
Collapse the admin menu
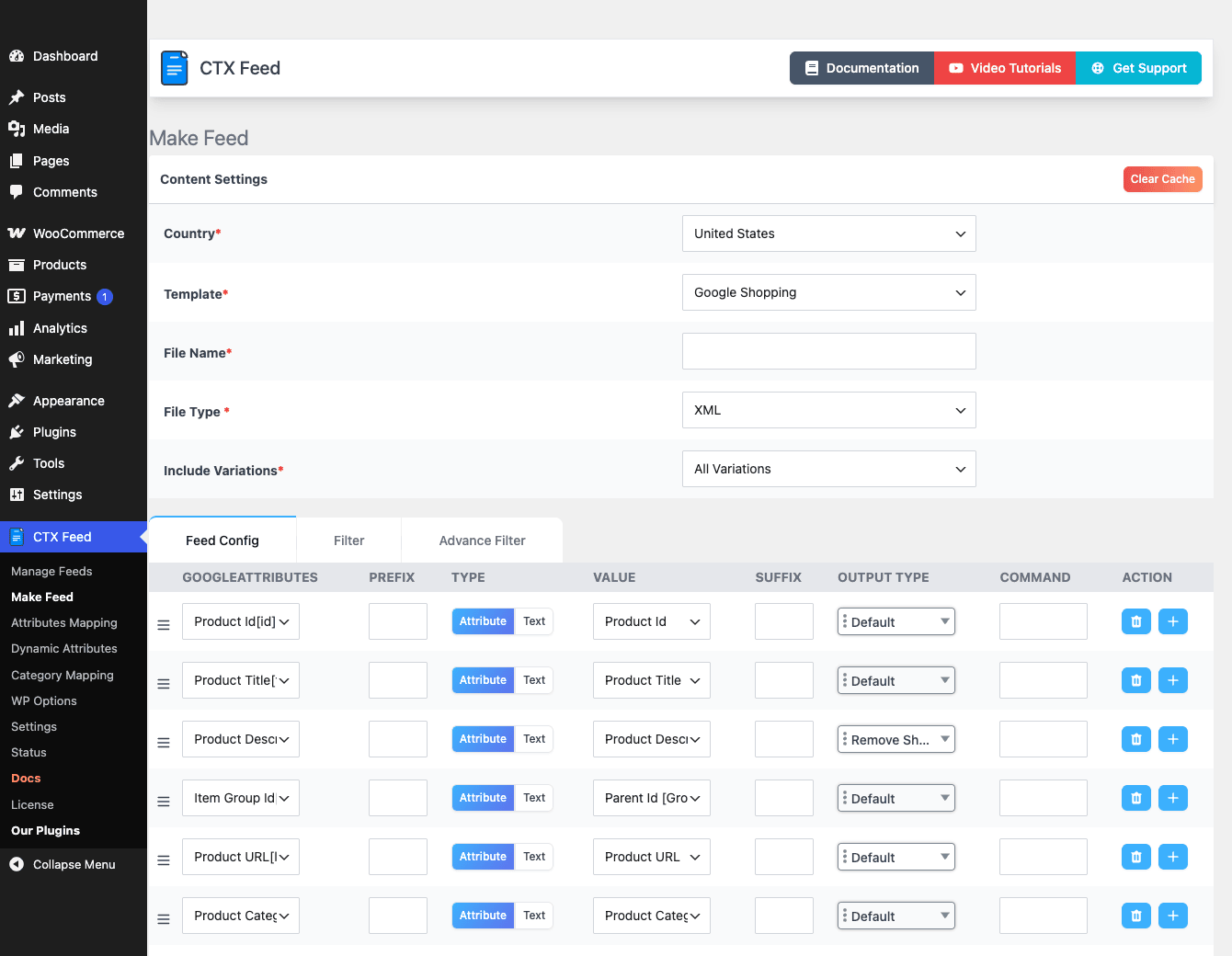click(x=74, y=864)
